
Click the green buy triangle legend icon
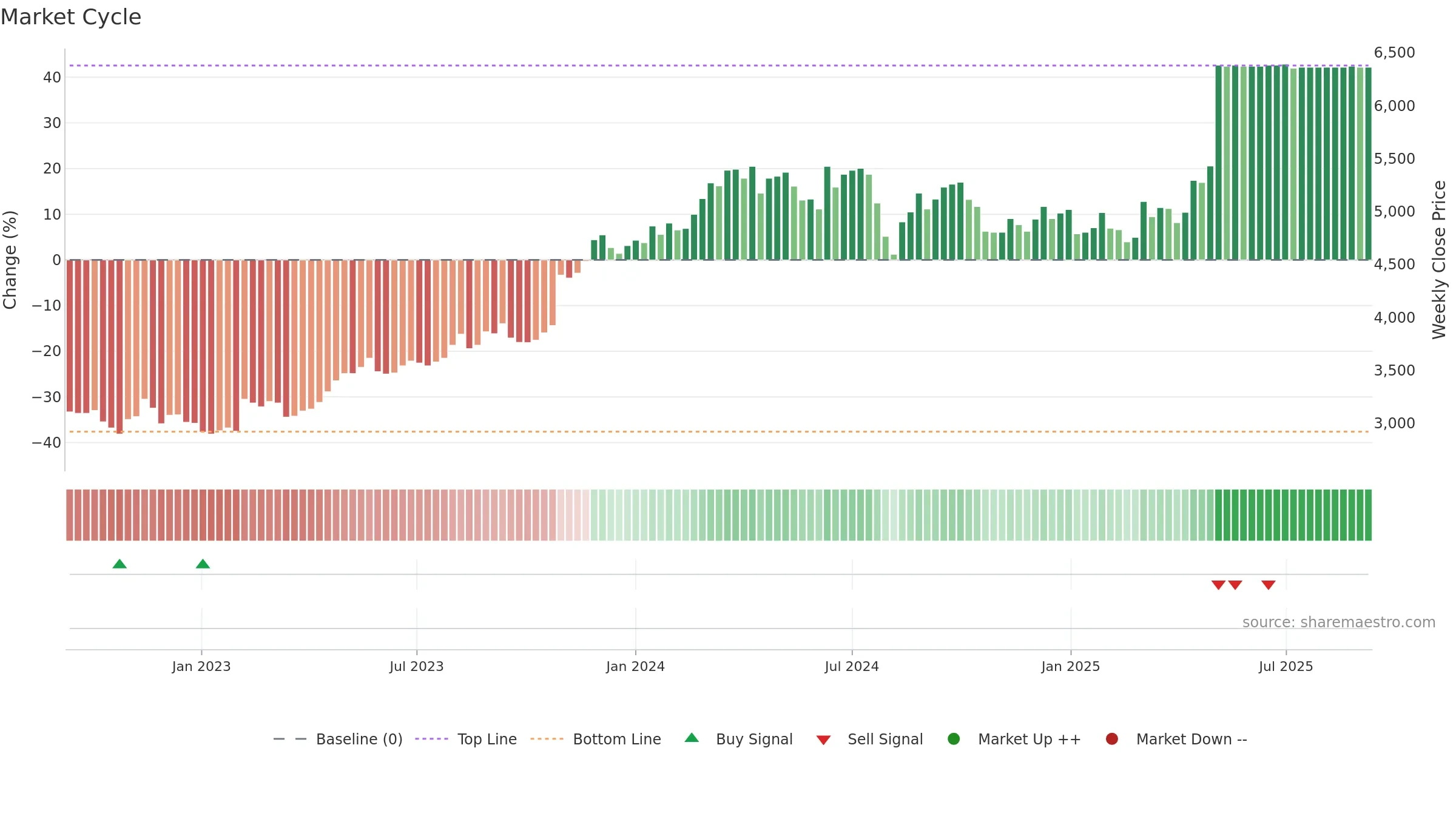tap(692, 738)
